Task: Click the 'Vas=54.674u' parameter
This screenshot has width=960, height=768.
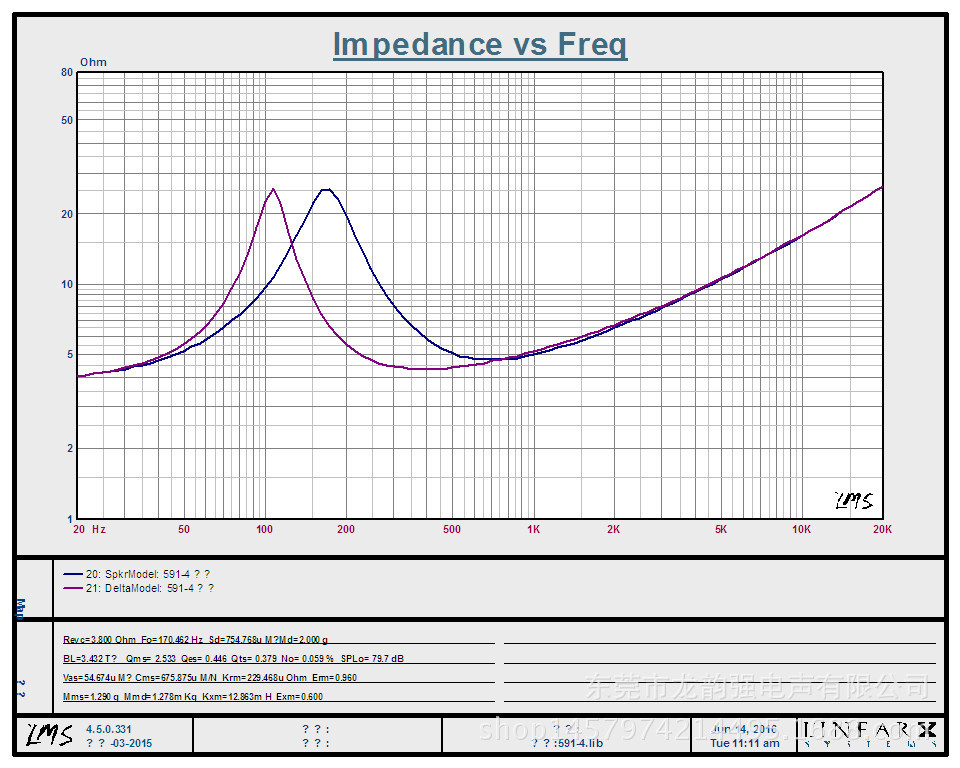Action: click(x=89, y=677)
